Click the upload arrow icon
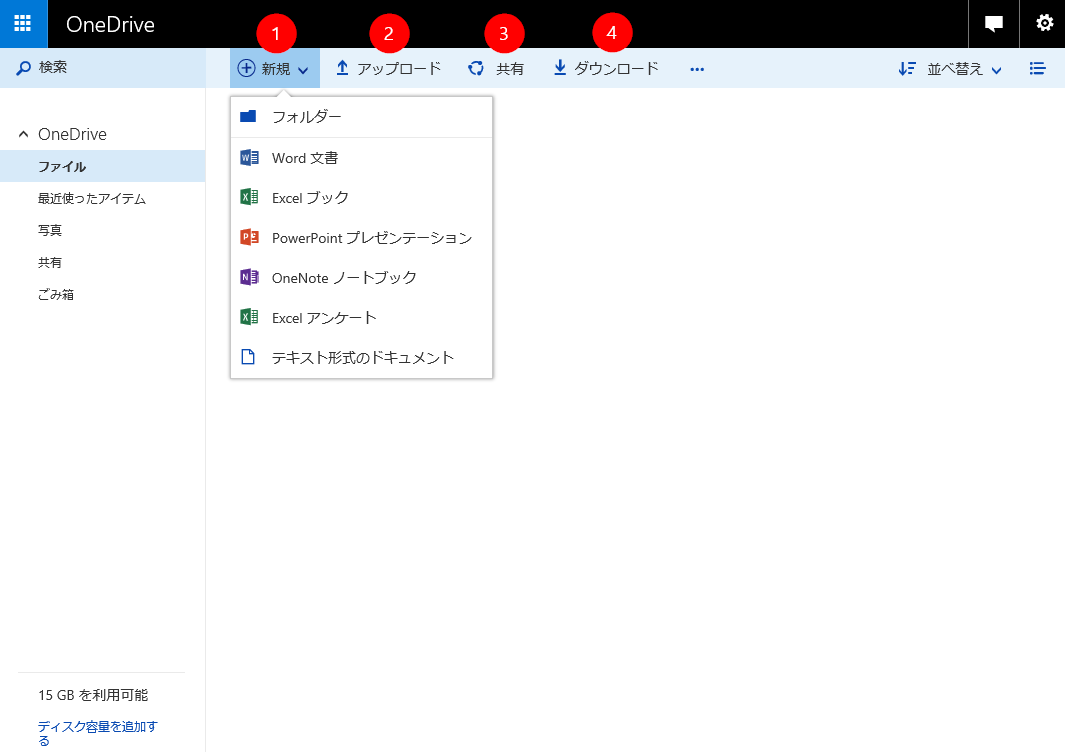The width and height of the screenshot is (1065, 752). point(342,68)
